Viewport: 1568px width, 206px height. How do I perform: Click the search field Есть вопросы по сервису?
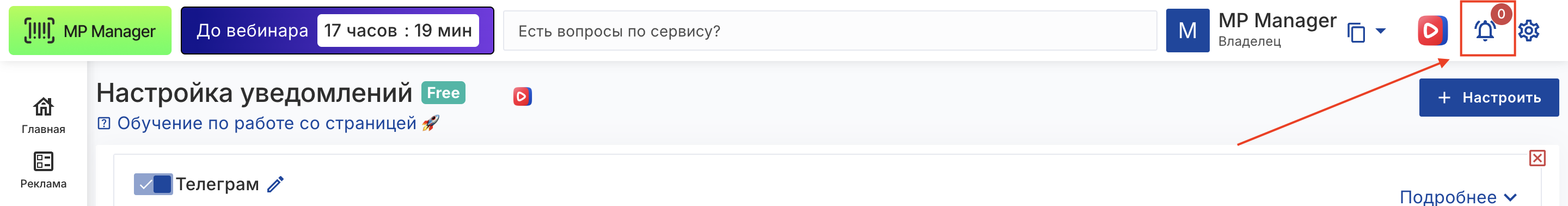click(x=830, y=31)
